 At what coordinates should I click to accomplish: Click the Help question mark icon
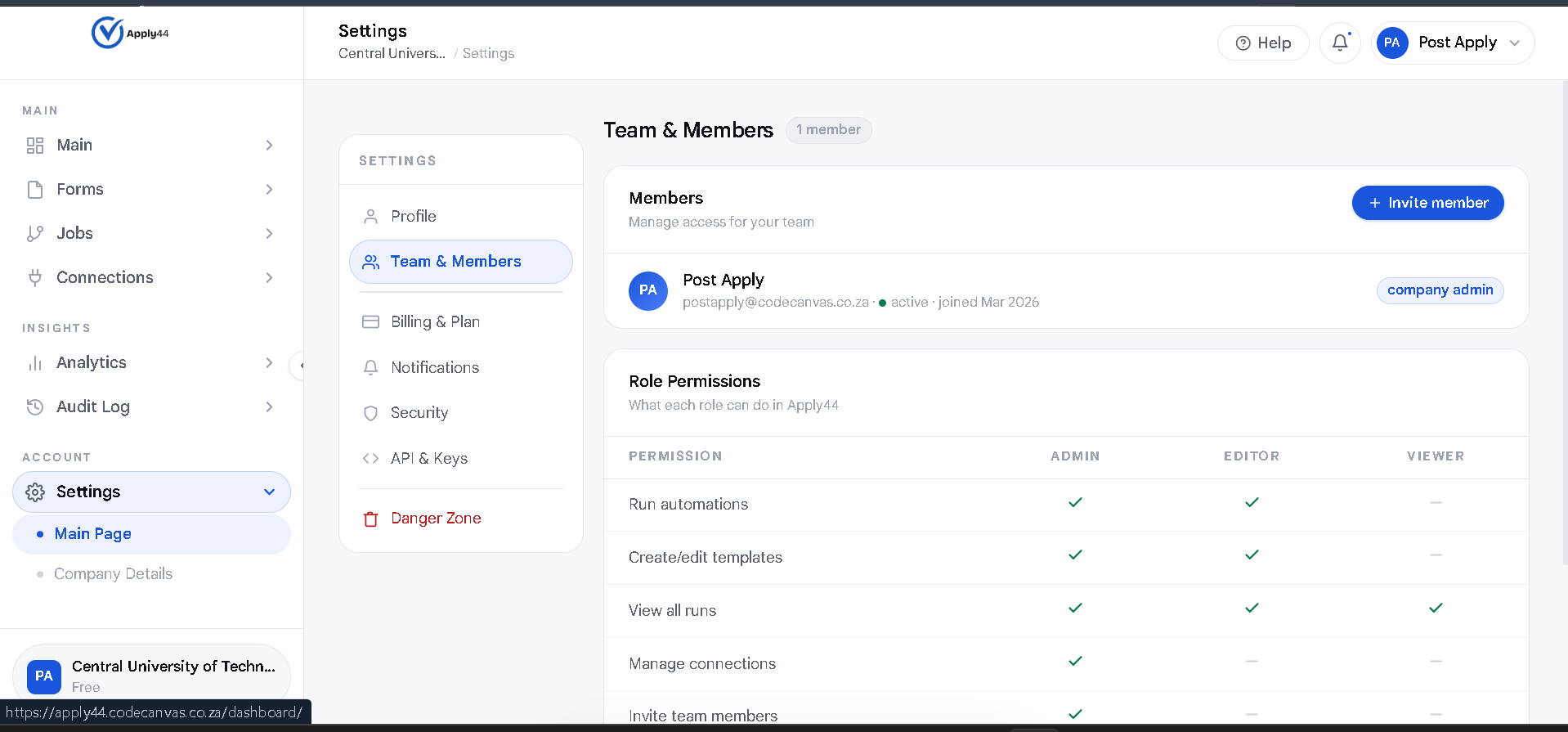coord(1243,43)
